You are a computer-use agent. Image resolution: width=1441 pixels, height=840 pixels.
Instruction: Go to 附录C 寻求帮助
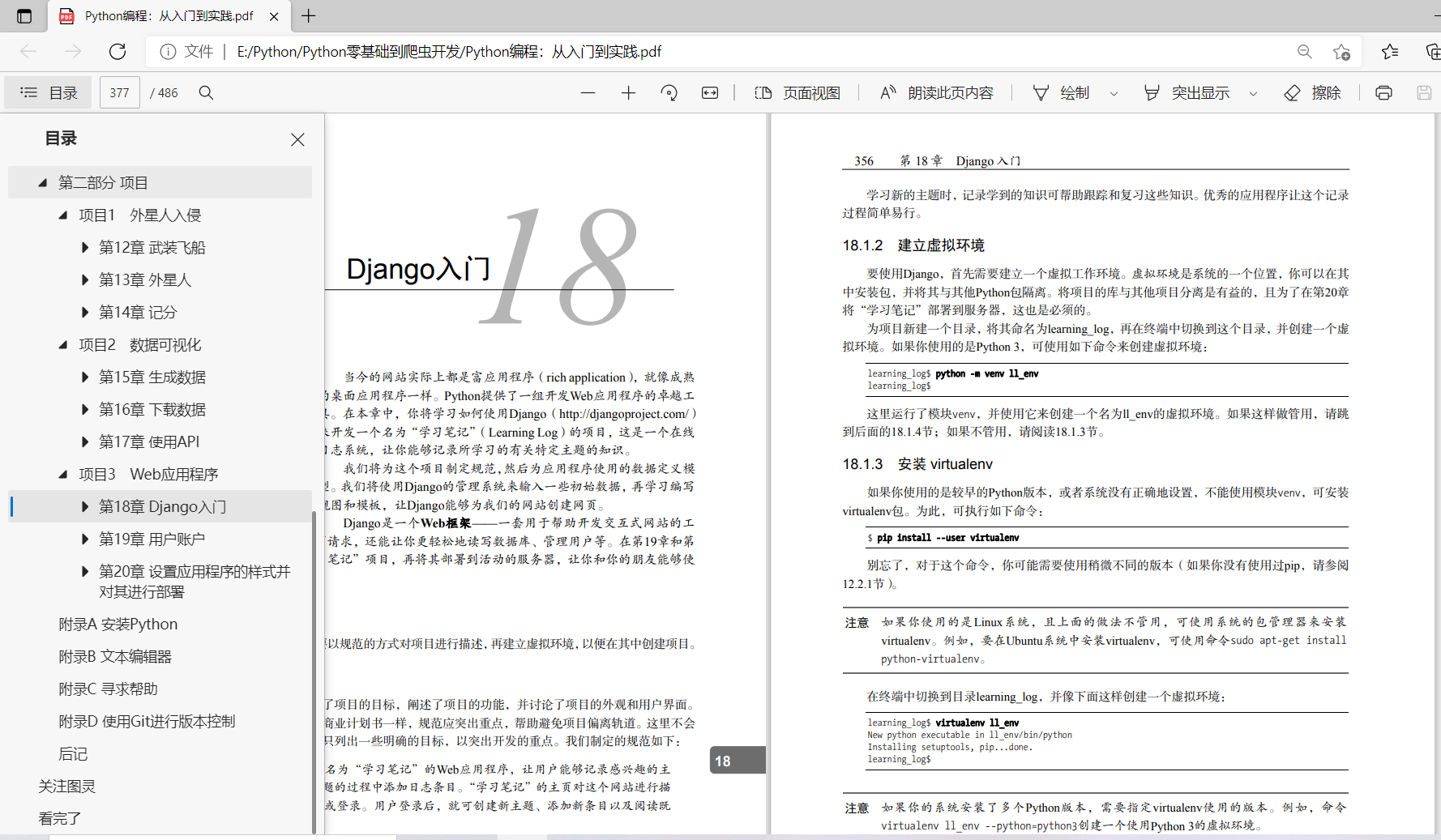(108, 689)
